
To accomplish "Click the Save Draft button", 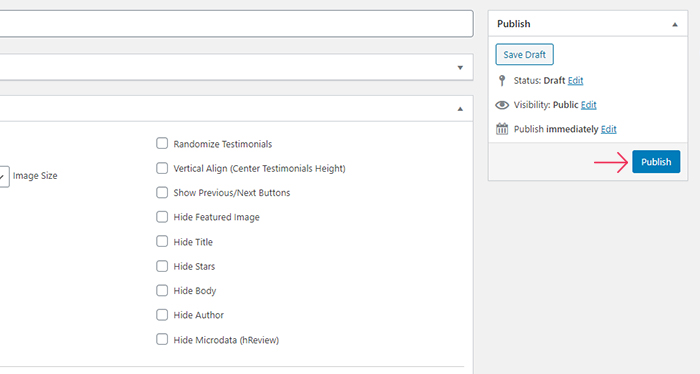I will 525,54.
